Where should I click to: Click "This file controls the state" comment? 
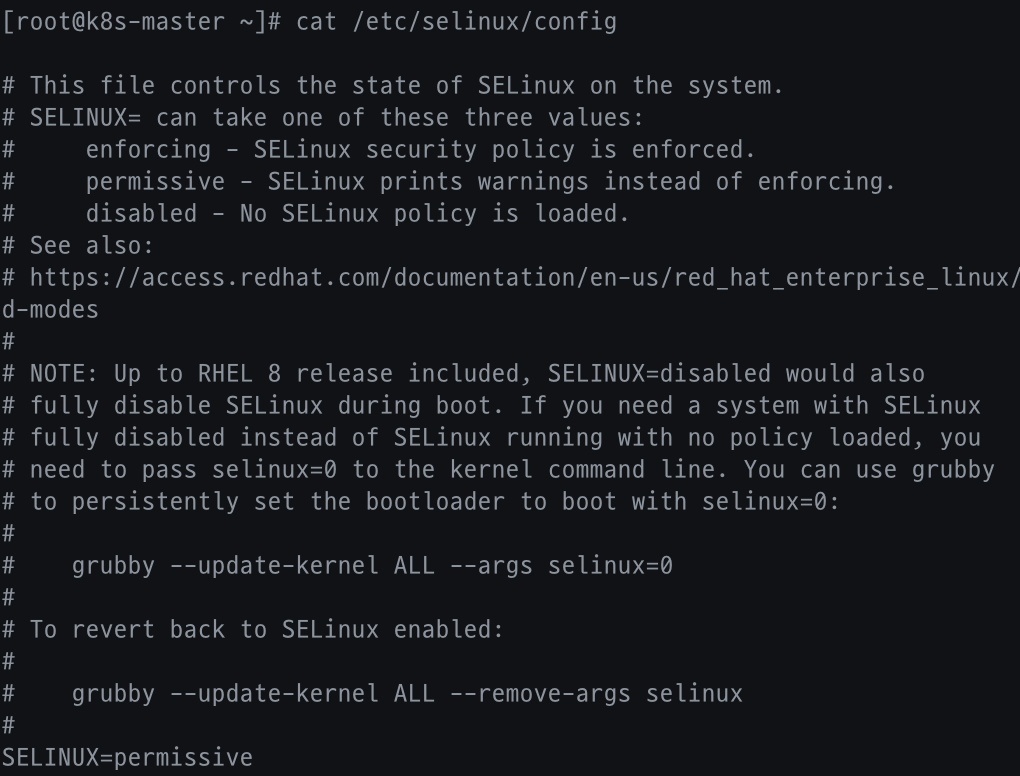click(406, 85)
